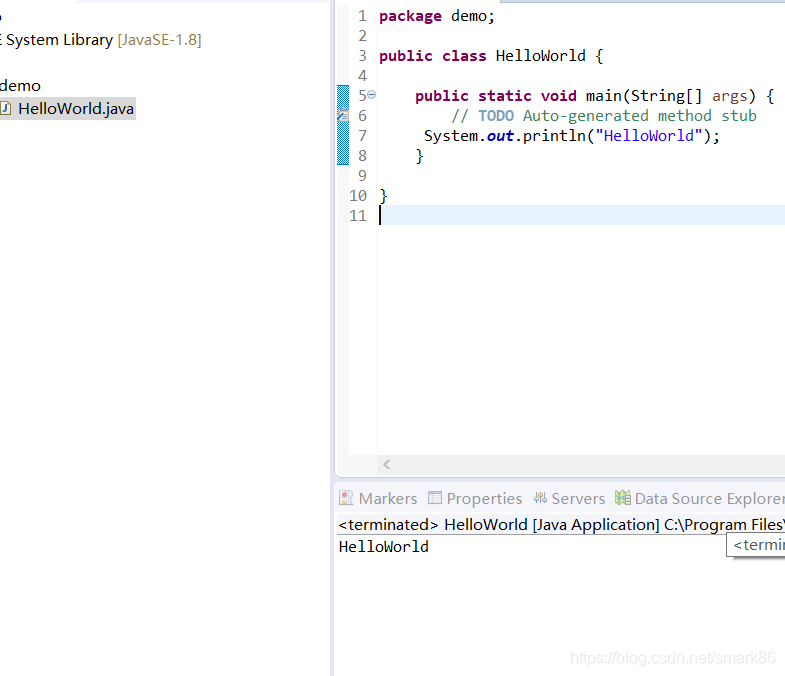
Task: Select HelloWorld.java in the package explorer
Action: tap(76, 109)
